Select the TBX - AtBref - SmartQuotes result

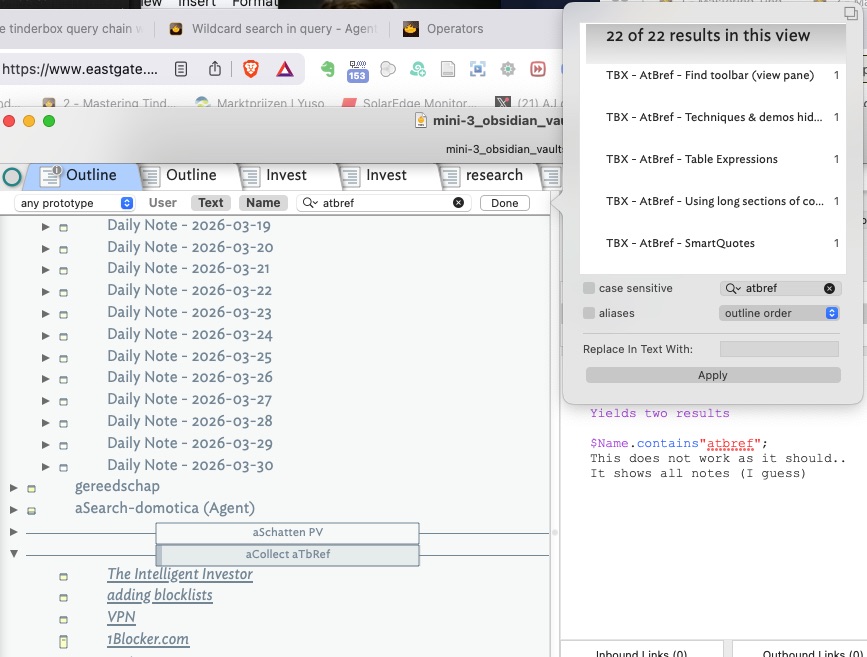point(680,243)
